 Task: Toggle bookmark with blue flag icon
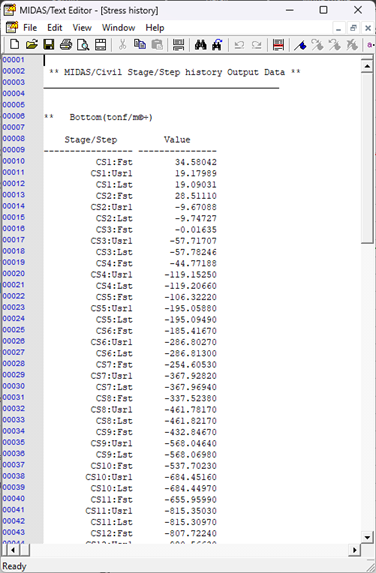click(x=300, y=45)
